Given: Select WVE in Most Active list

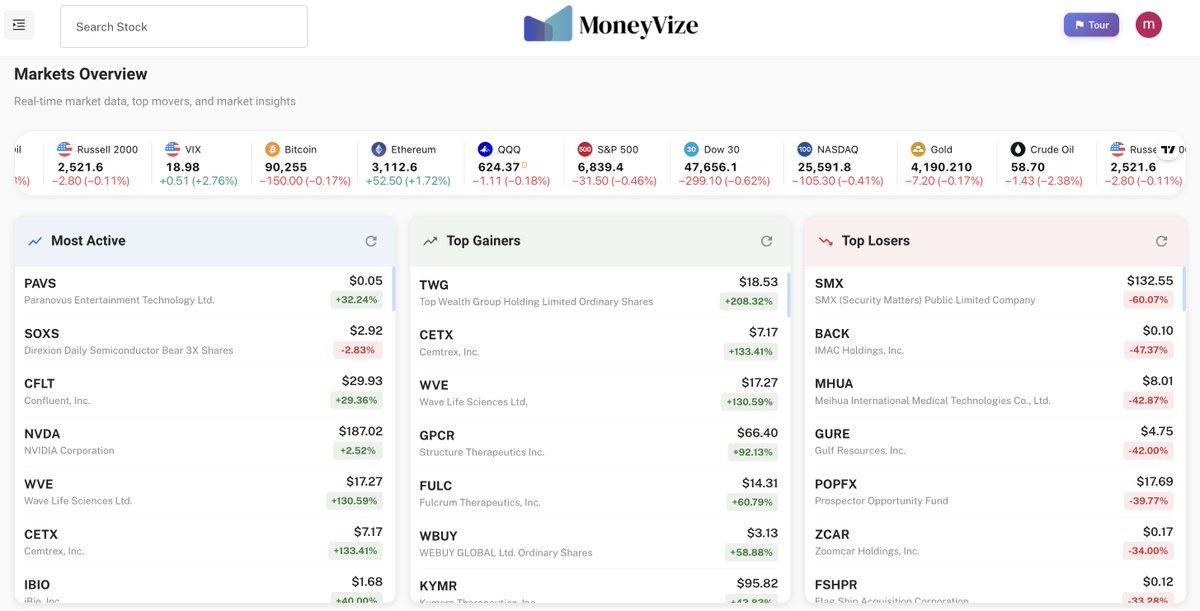Looking at the screenshot, I should [204, 491].
